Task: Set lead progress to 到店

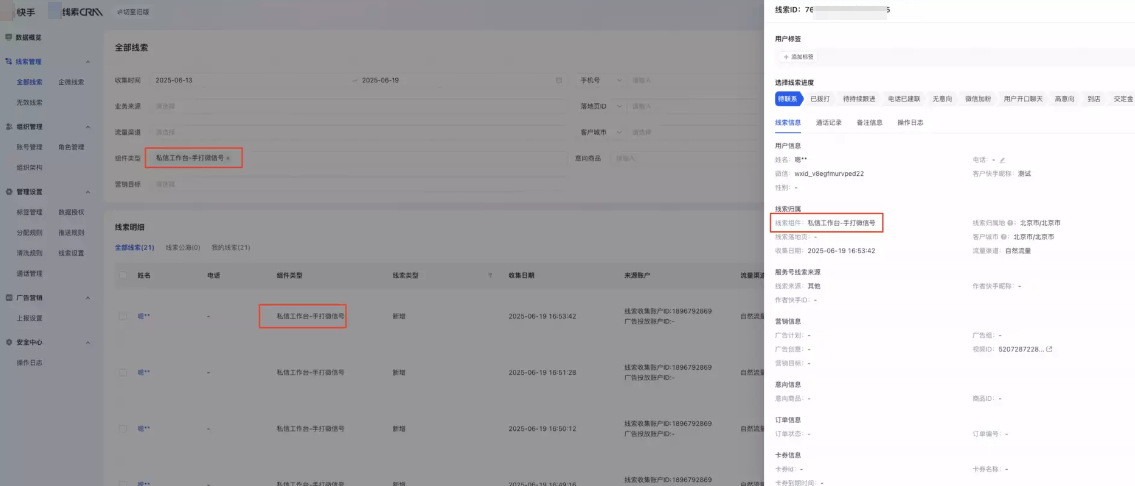Action: coord(1093,99)
